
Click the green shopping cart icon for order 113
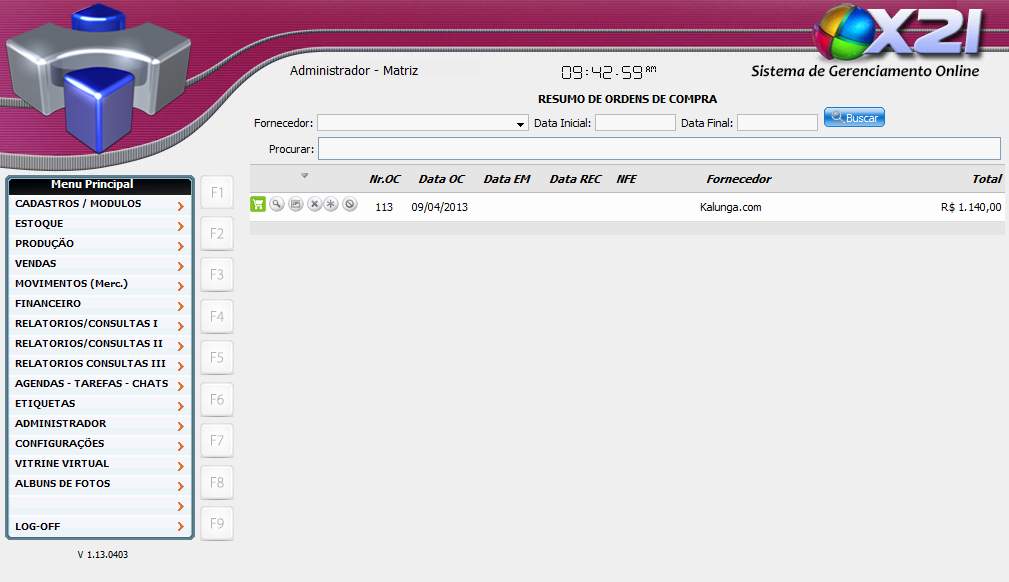[258, 204]
